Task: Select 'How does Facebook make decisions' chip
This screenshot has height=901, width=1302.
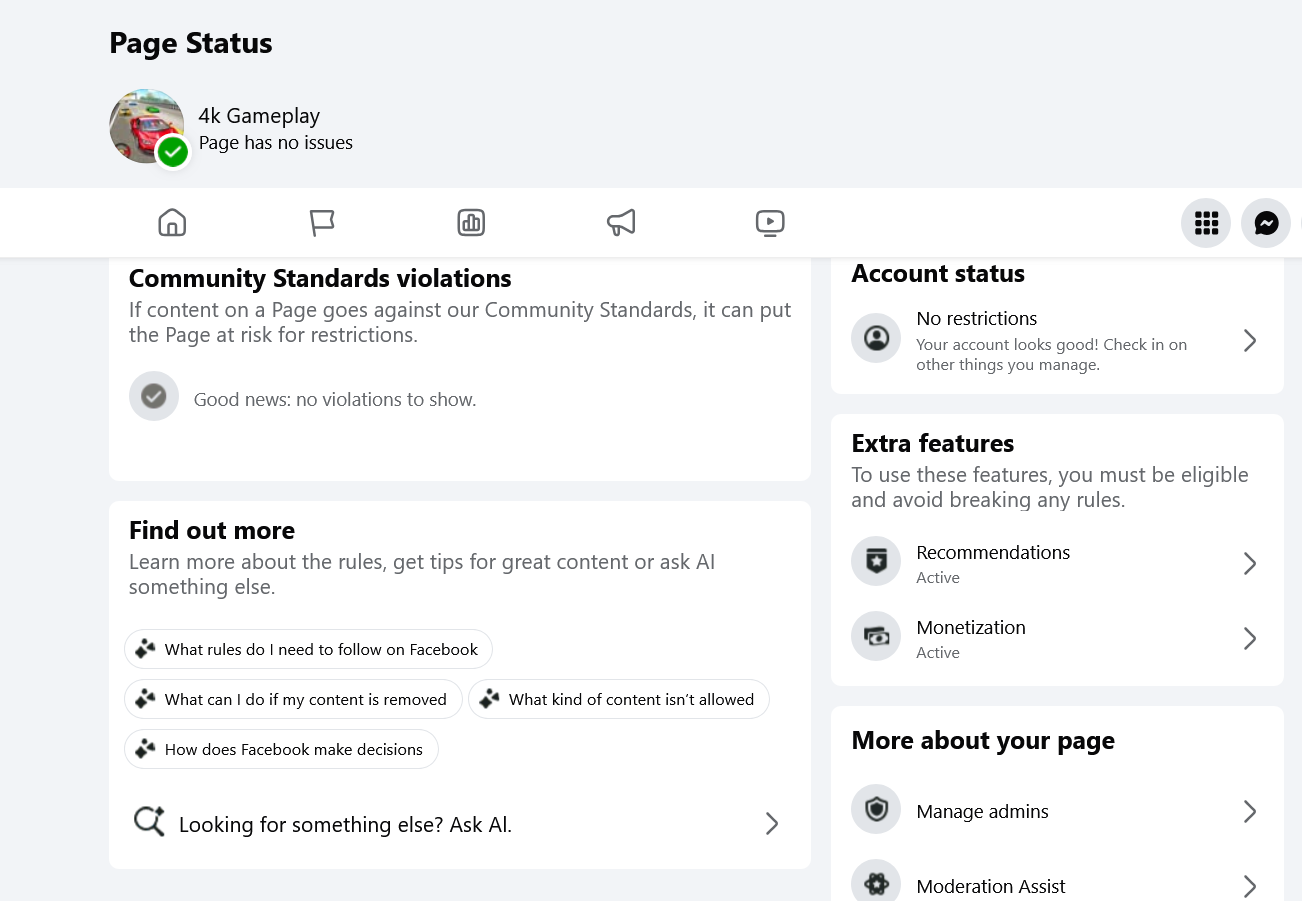Action: click(281, 749)
